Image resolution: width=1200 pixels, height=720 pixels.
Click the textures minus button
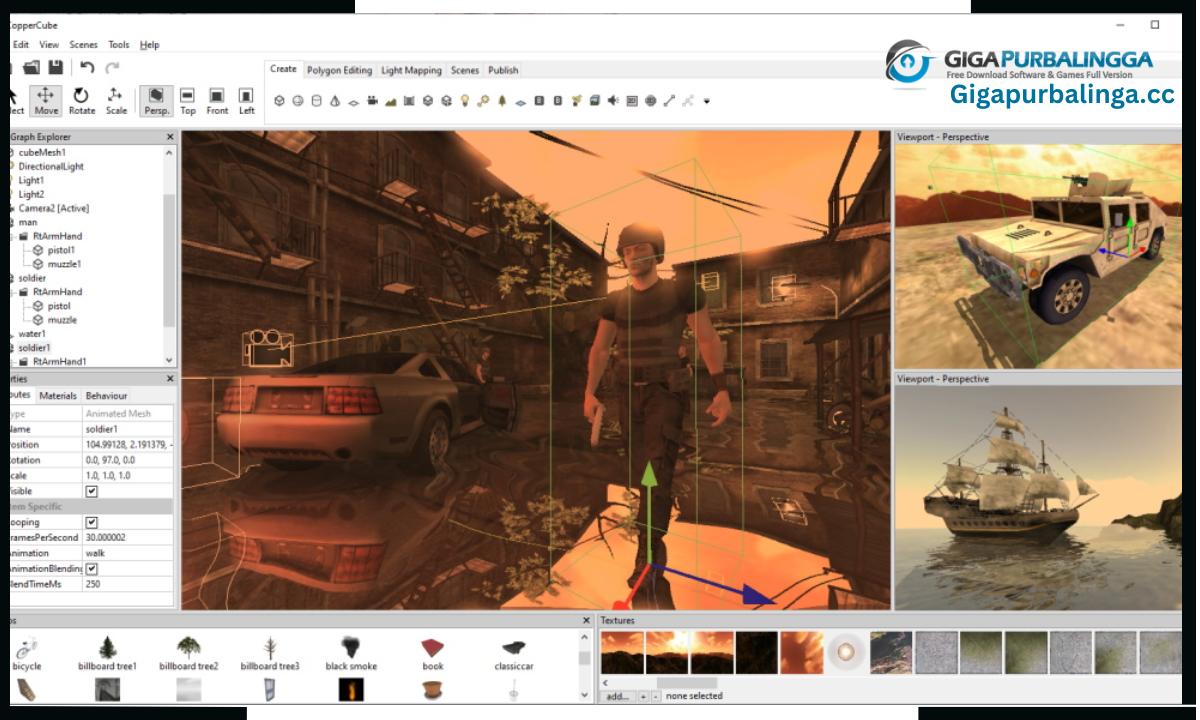[x=655, y=696]
